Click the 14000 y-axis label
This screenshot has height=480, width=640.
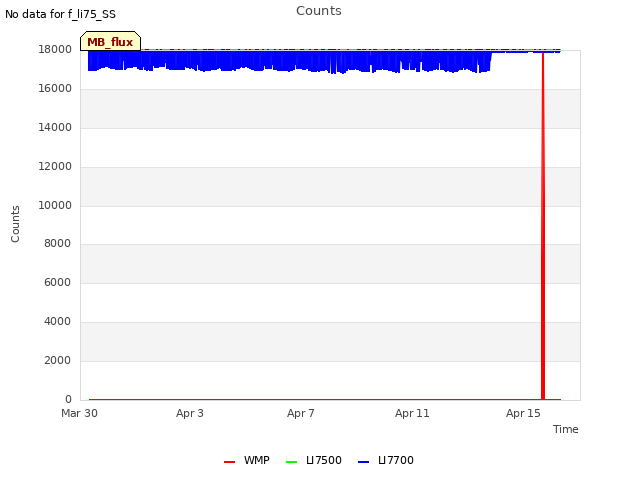(x=55, y=127)
